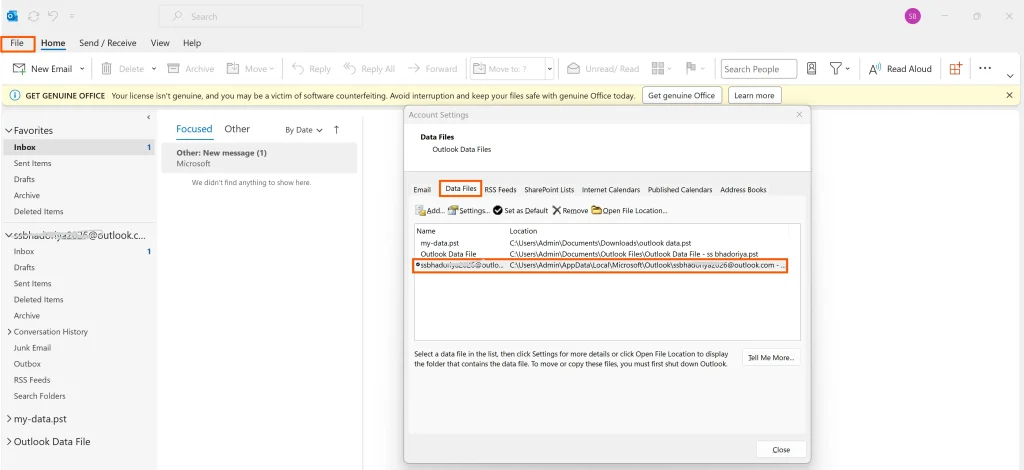Select the my-data.pst data file row
The width and height of the screenshot is (1024, 470).
click(601, 243)
